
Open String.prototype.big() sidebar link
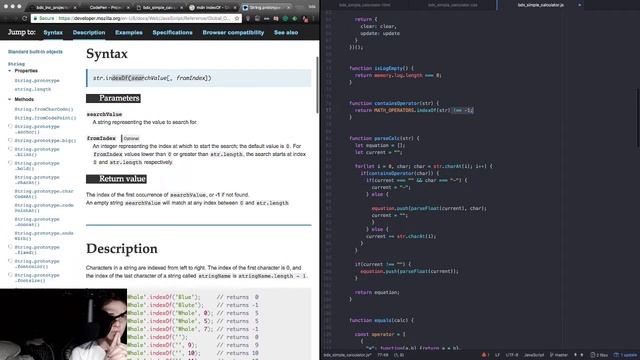click(45, 140)
